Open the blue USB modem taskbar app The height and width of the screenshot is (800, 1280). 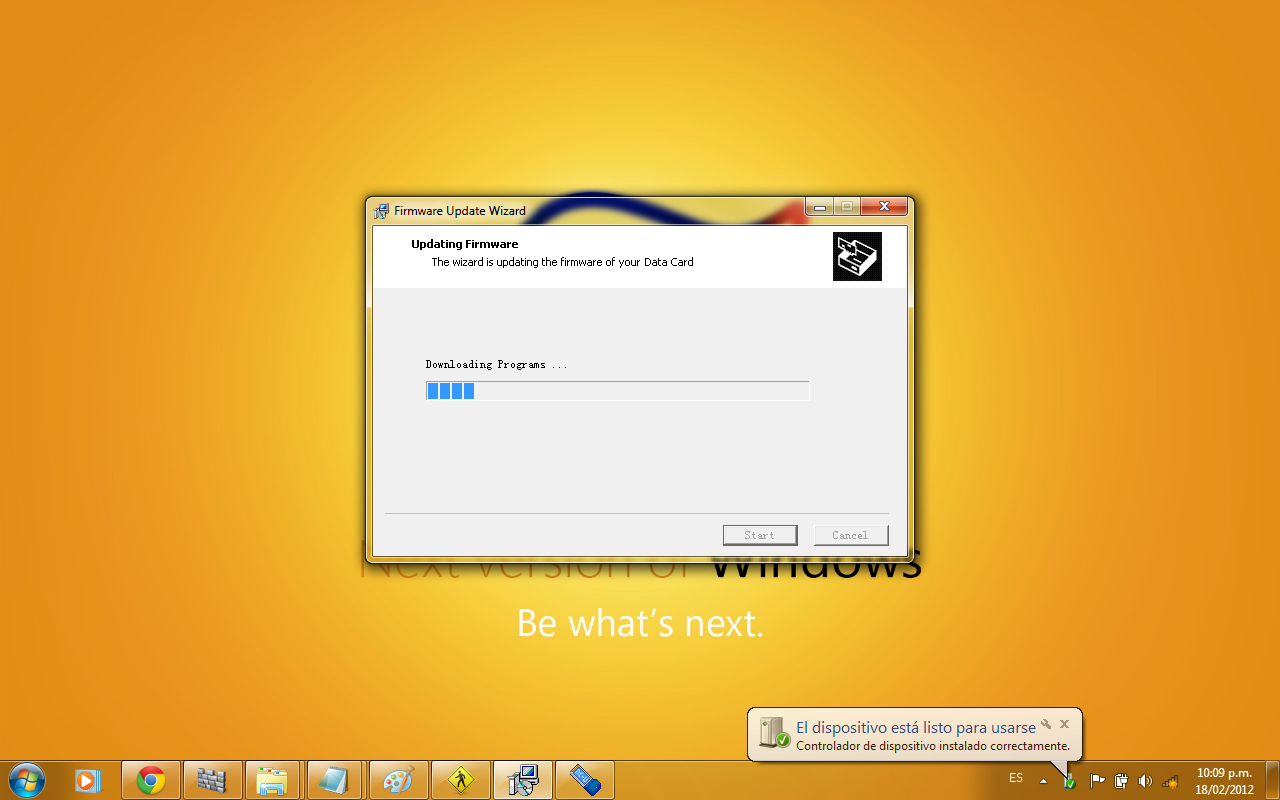(585, 780)
